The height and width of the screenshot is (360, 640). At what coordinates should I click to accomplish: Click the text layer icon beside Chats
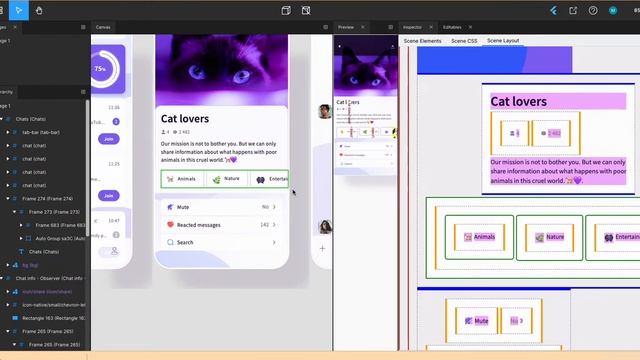coord(22,251)
